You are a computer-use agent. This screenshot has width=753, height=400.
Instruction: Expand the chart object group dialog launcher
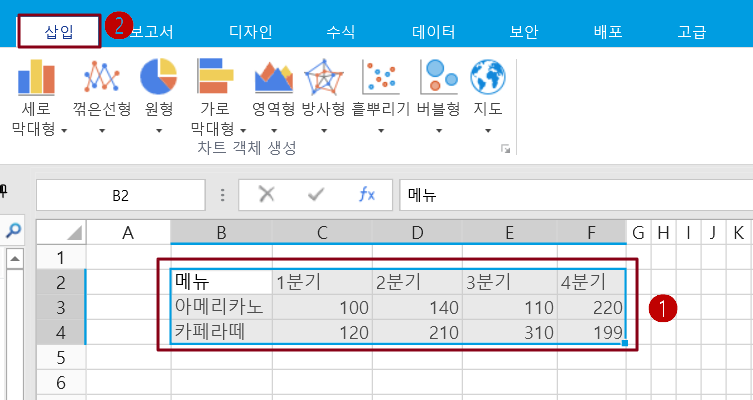coord(506,149)
